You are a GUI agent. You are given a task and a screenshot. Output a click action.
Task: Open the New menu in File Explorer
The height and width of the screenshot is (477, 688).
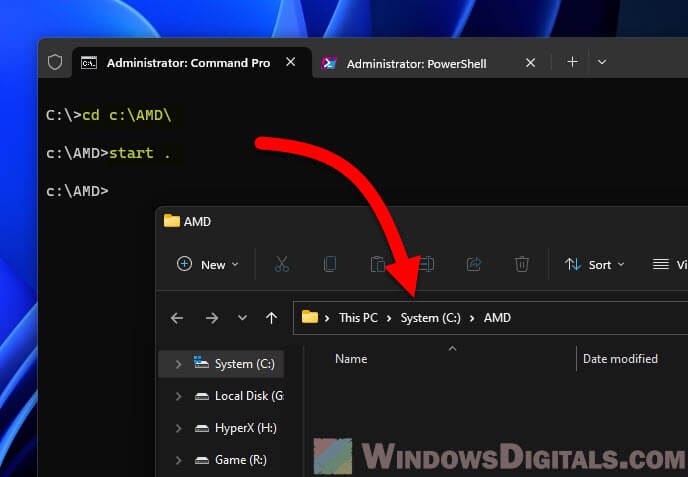[208, 265]
